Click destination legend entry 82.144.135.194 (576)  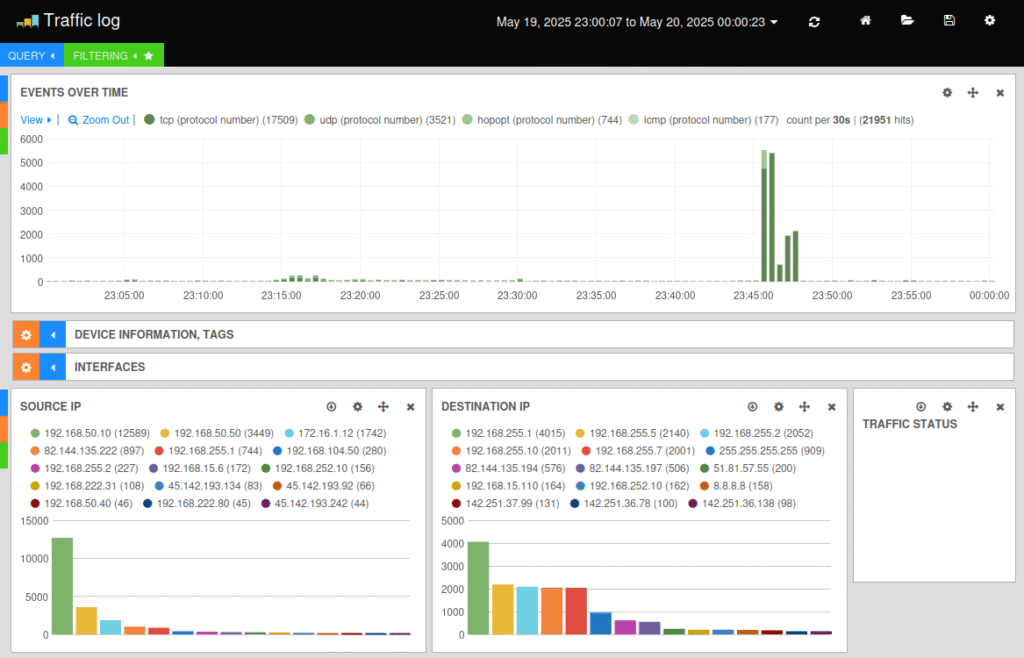pos(508,469)
